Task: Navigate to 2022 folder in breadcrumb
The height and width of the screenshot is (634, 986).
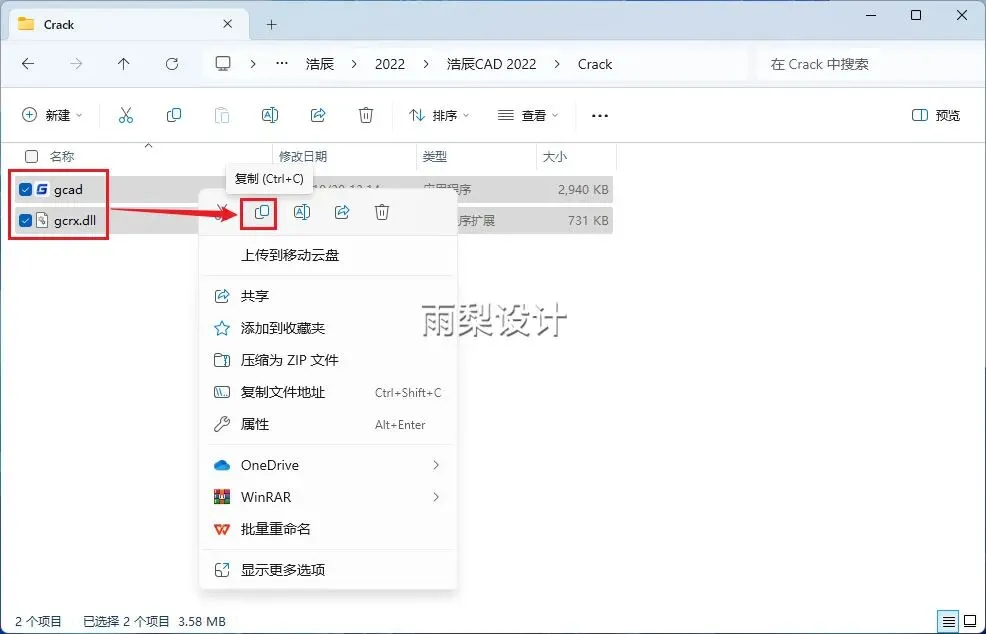Action: coord(390,64)
